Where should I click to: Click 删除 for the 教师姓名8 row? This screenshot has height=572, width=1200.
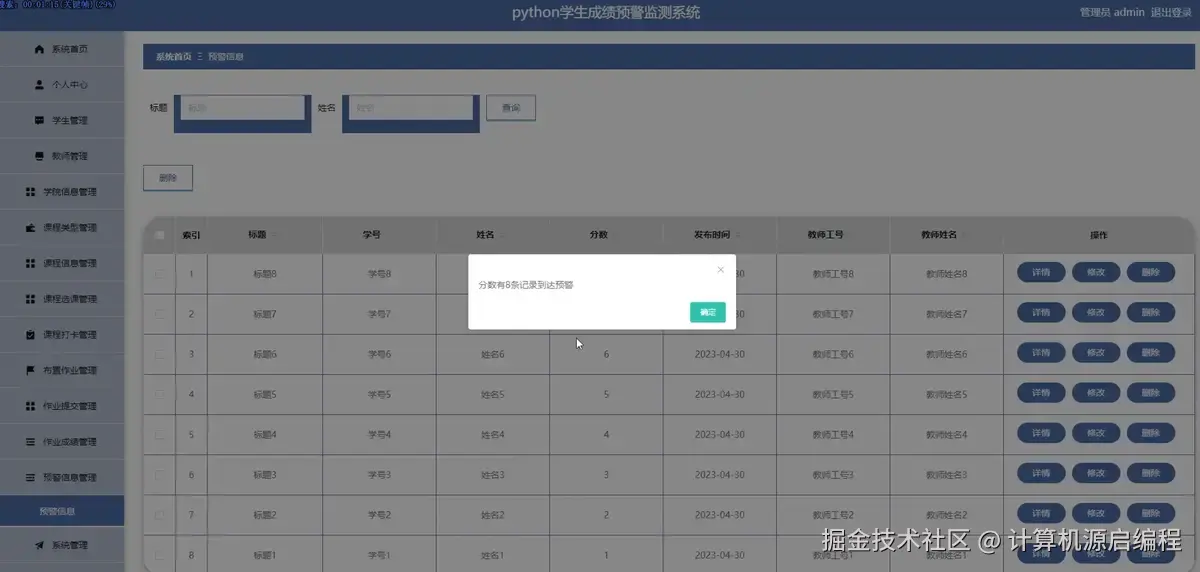pyautogui.click(x=1151, y=273)
